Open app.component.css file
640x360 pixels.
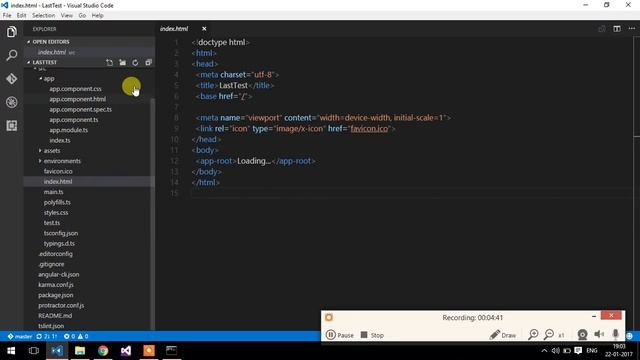coord(75,89)
